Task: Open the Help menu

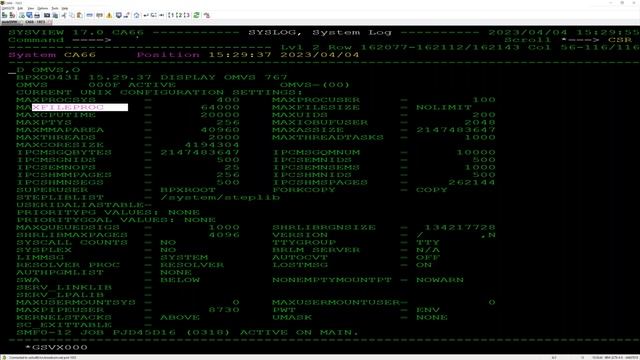Action: pos(64,8)
